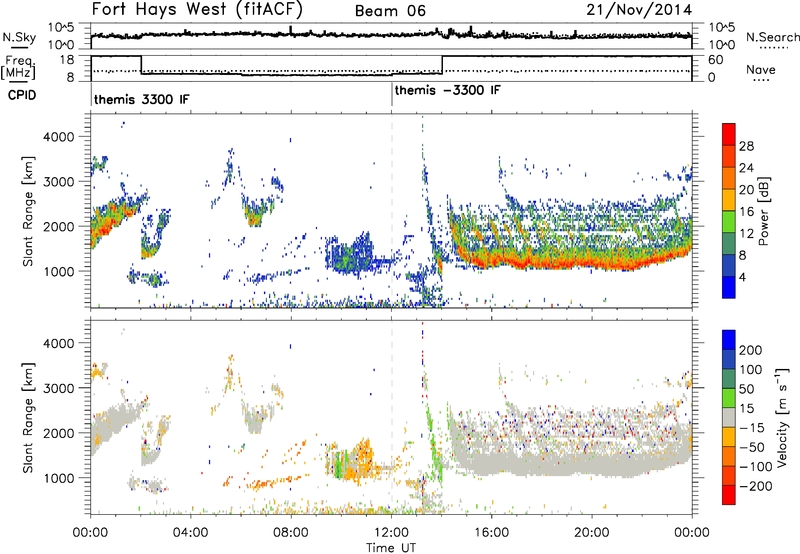The image size is (800, 554).
Task: Click the 'CPID' row label
Action: tap(22, 95)
